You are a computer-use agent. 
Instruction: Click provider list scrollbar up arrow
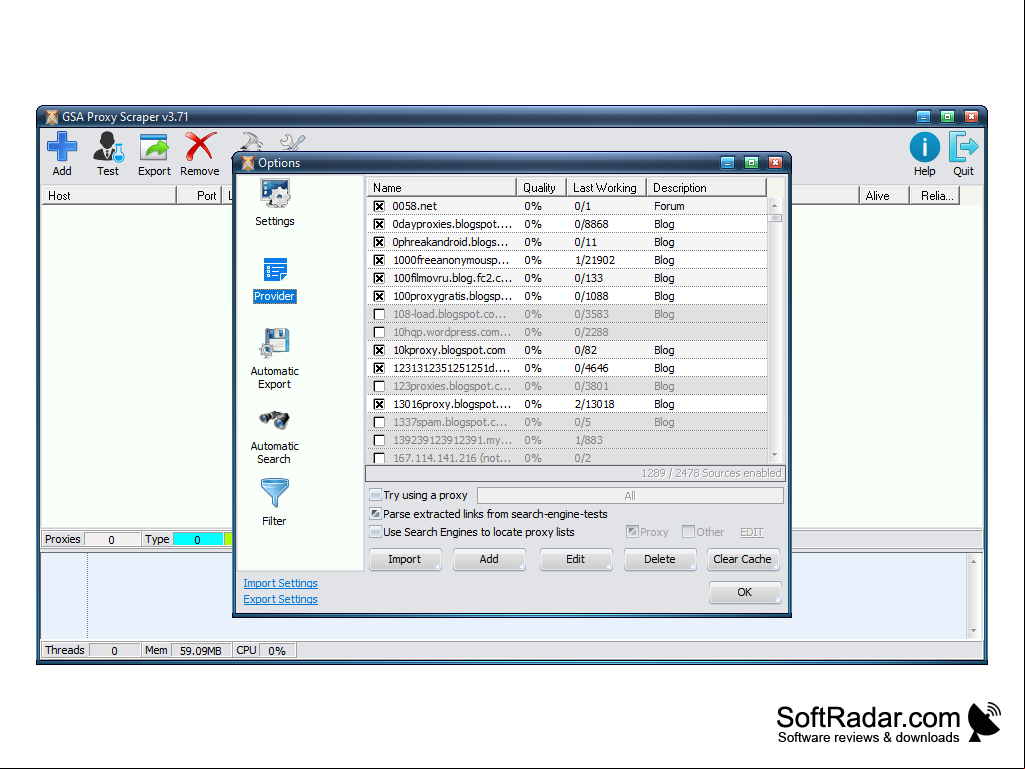point(775,205)
